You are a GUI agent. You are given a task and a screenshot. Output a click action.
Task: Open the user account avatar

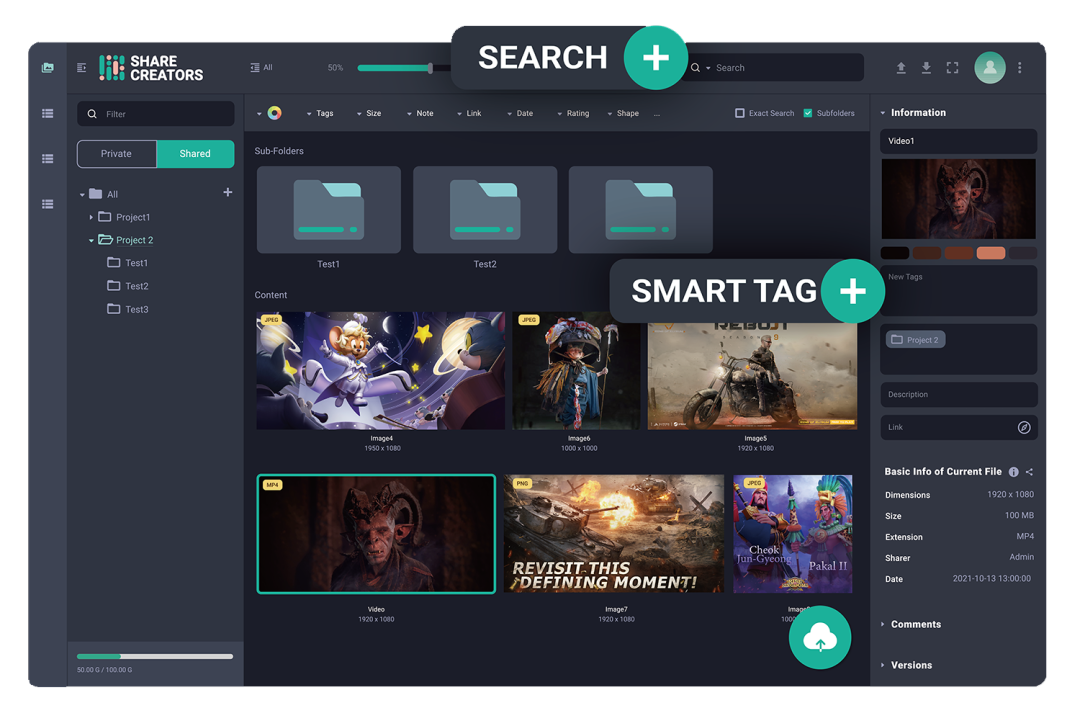click(x=989, y=67)
